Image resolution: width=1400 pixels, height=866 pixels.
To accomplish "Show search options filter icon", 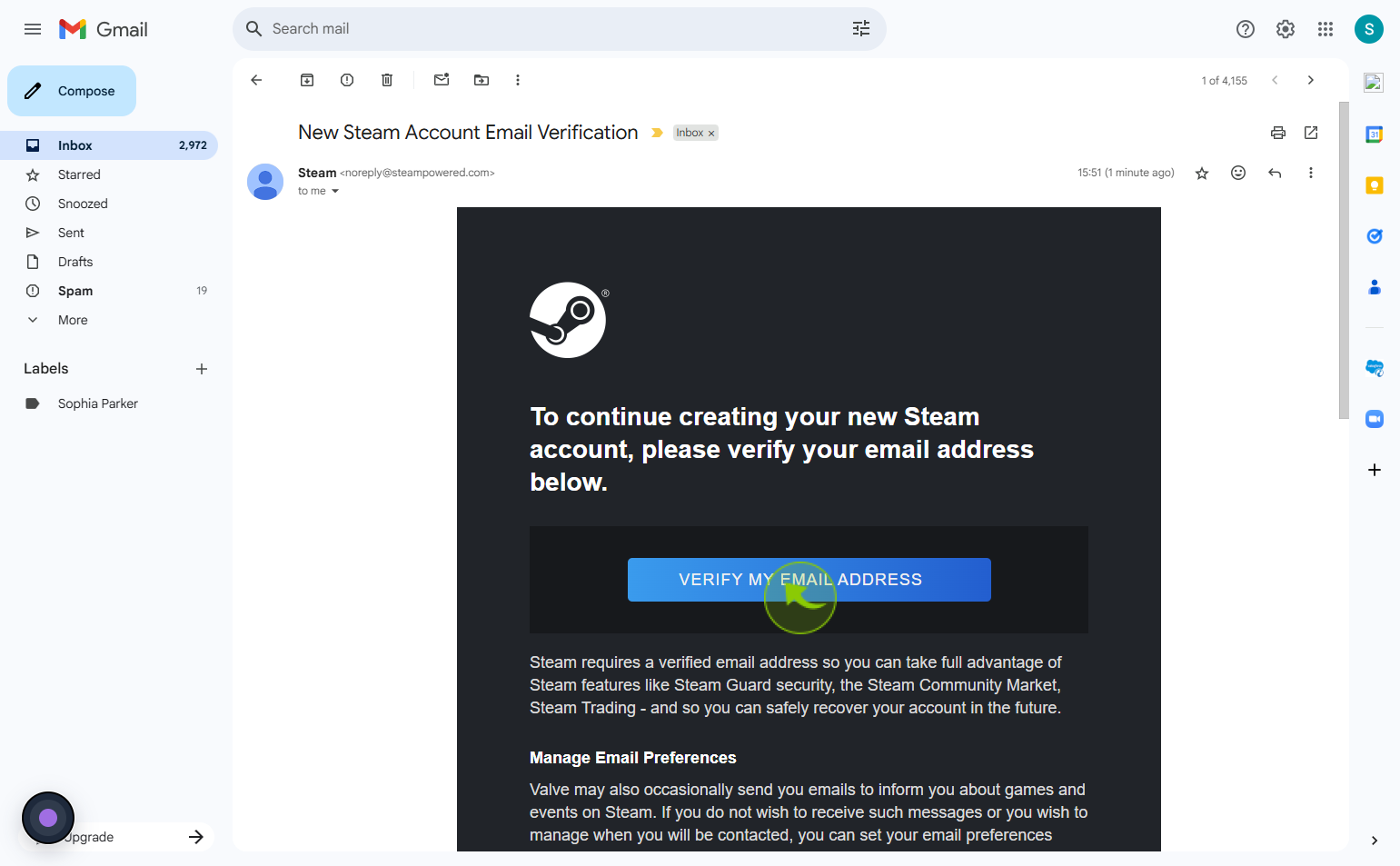I will click(x=861, y=29).
